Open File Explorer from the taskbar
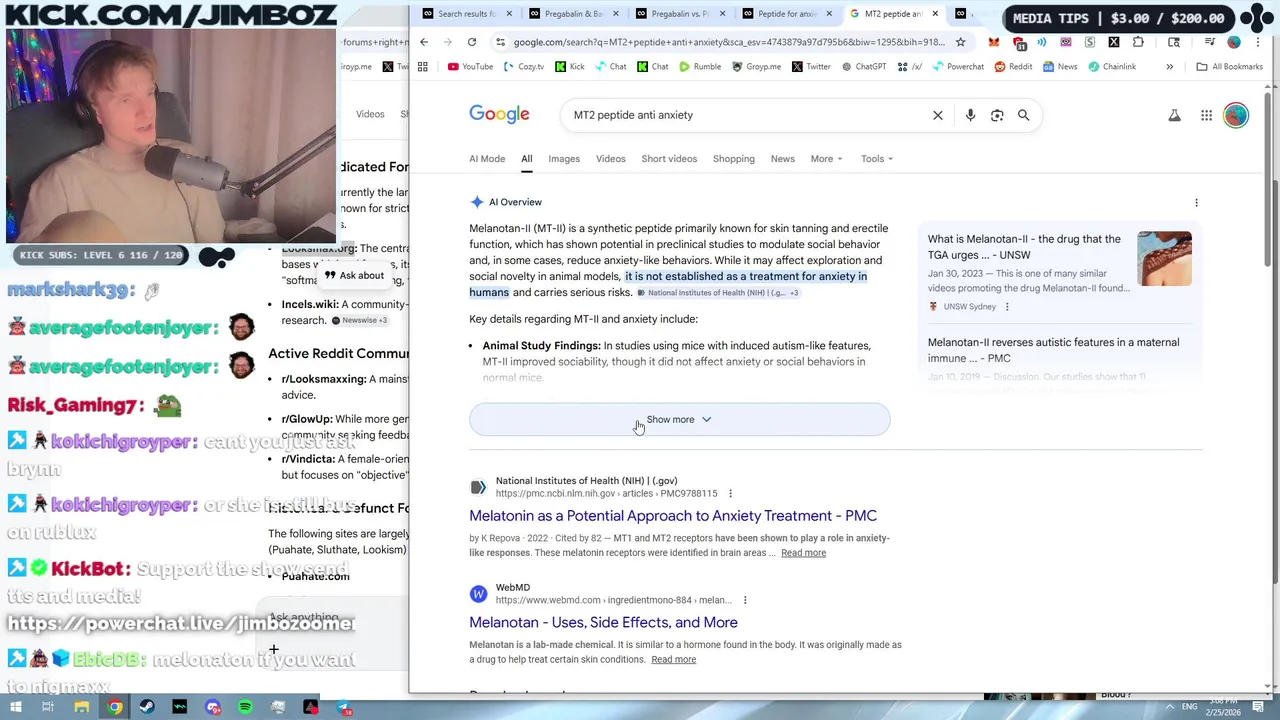This screenshot has height=720, width=1280. tap(82, 708)
